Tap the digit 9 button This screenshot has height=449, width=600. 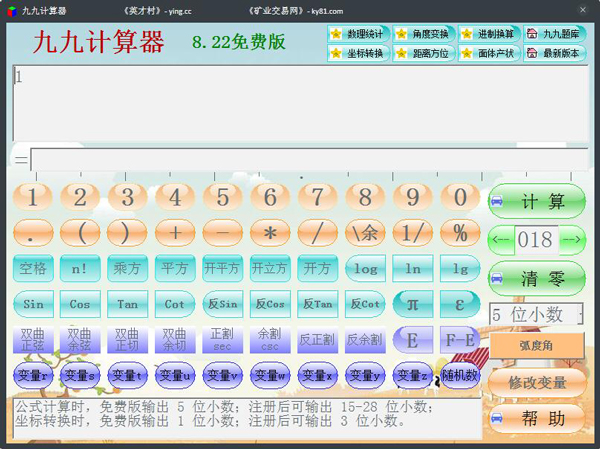point(412,197)
